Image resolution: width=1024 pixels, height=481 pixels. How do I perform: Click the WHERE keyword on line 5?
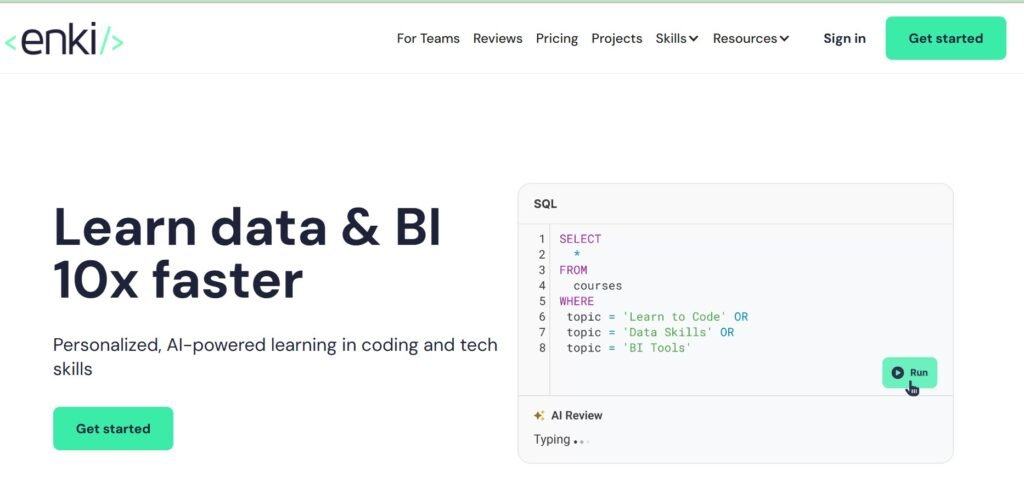coord(577,302)
